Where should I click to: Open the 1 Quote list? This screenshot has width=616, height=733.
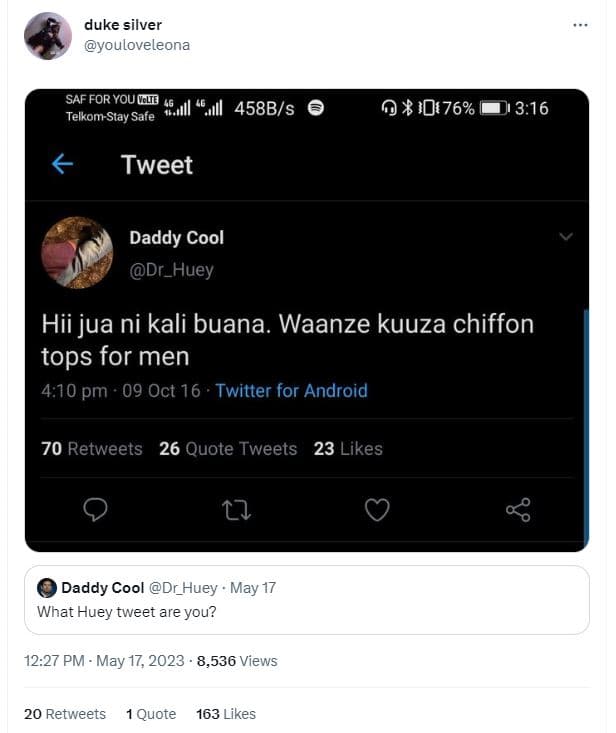click(151, 714)
